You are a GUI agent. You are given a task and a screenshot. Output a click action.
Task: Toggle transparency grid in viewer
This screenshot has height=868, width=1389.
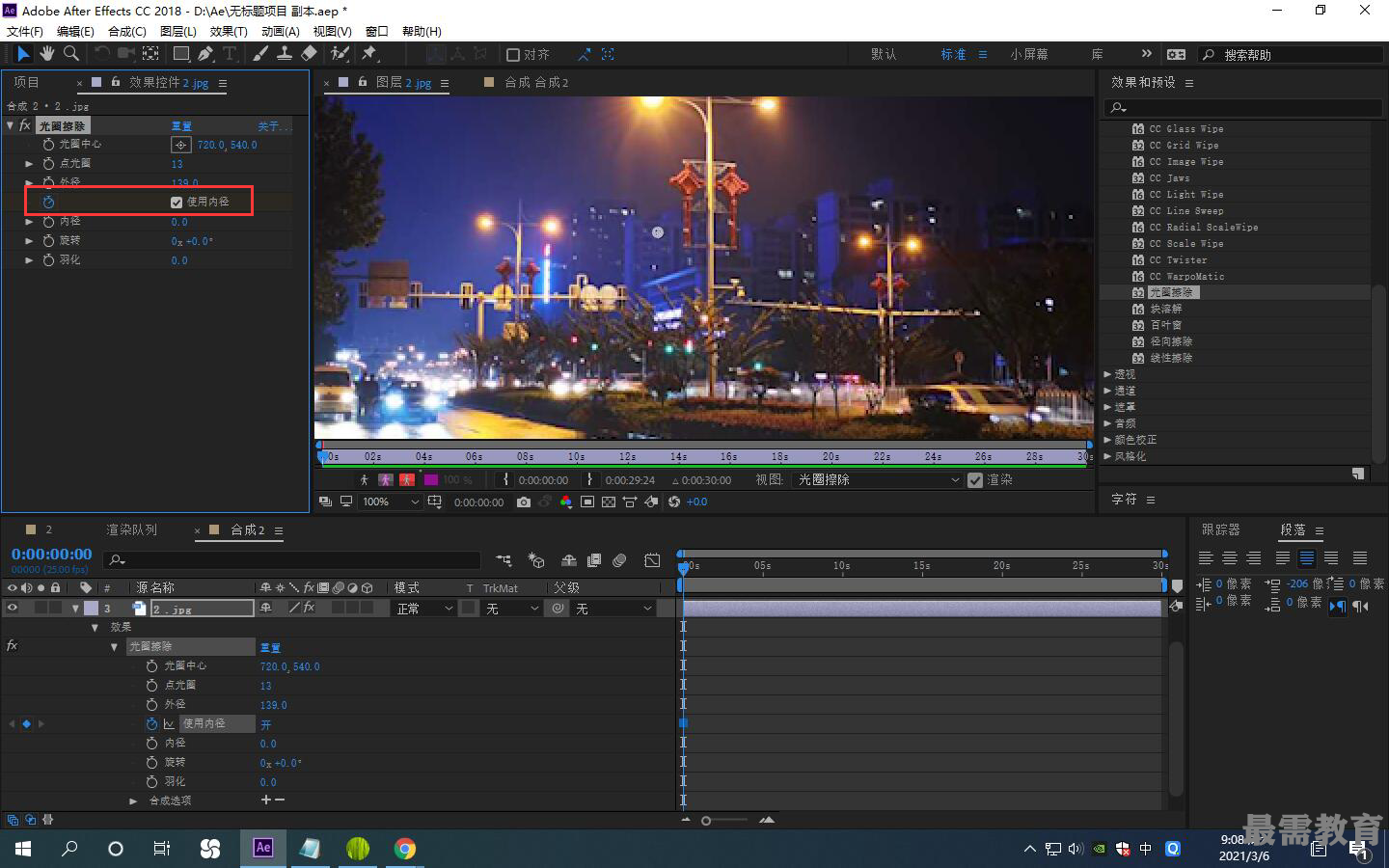pos(609,502)
